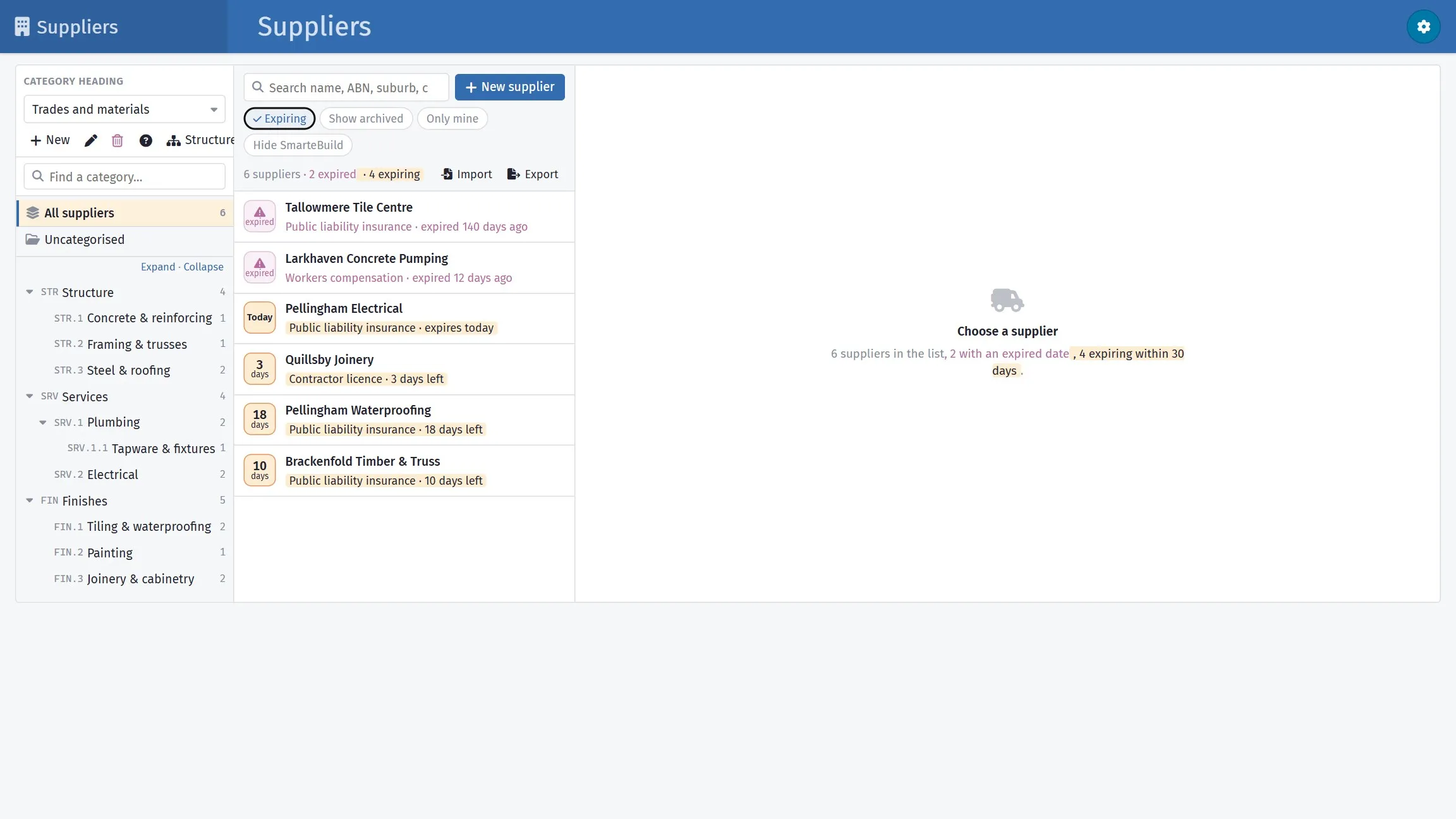Edit category with the pencil icon
The width and height of the screenshot is (1456, 819).
91,140
